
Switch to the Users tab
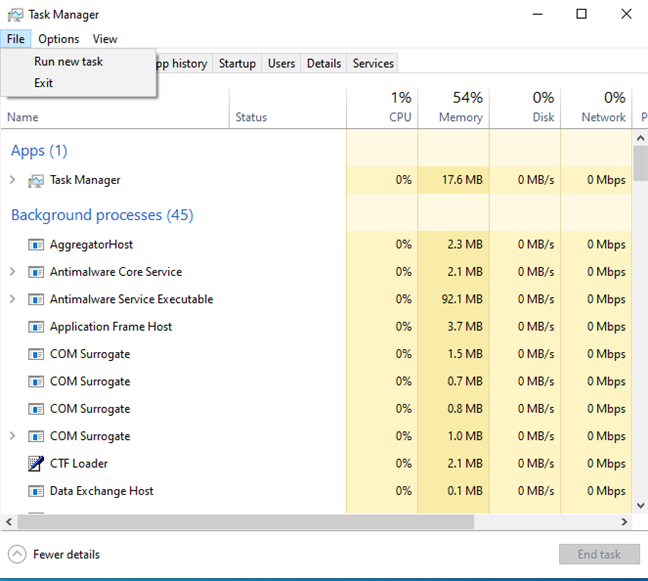point(281,64)
